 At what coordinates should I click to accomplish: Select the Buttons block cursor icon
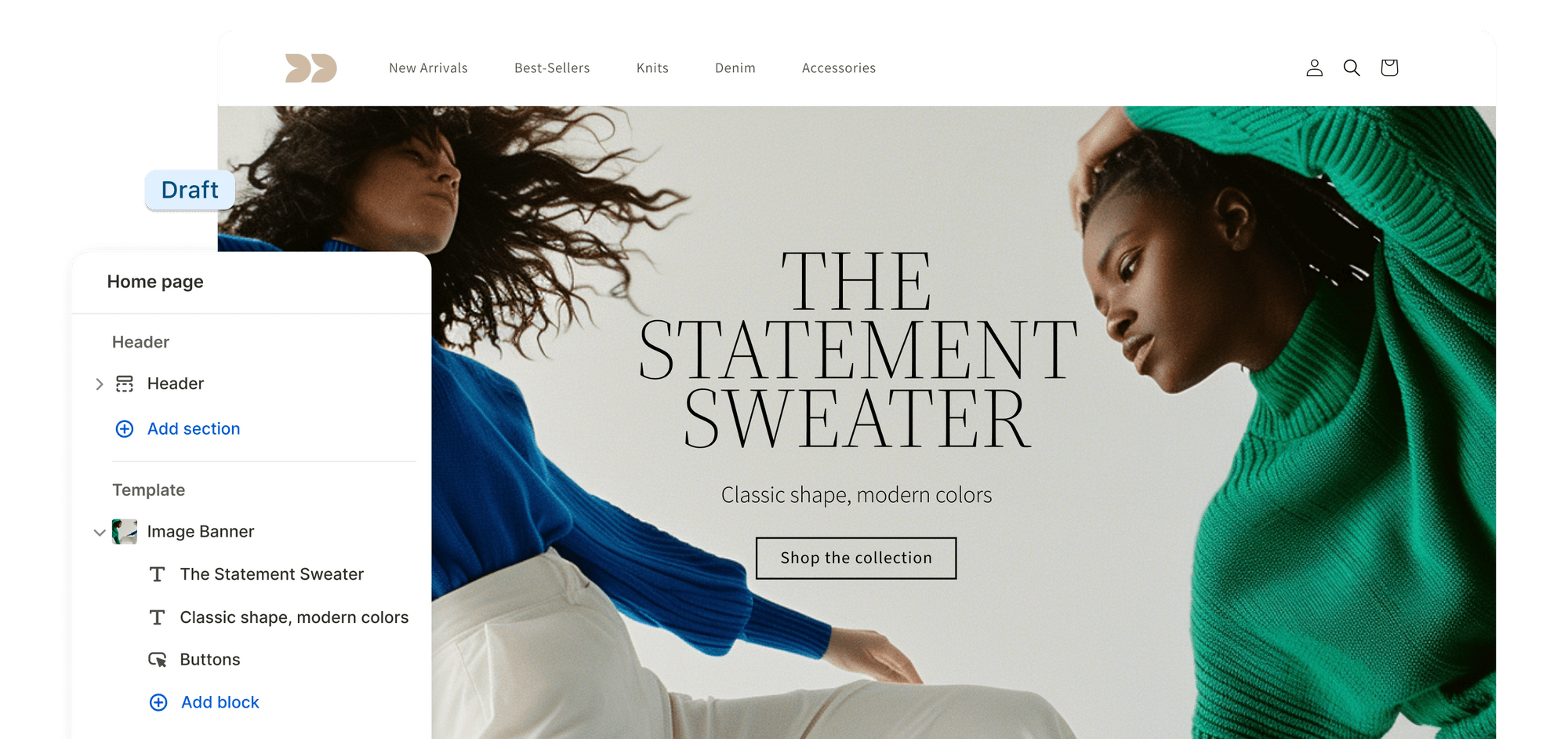click(x=158, y=660)
